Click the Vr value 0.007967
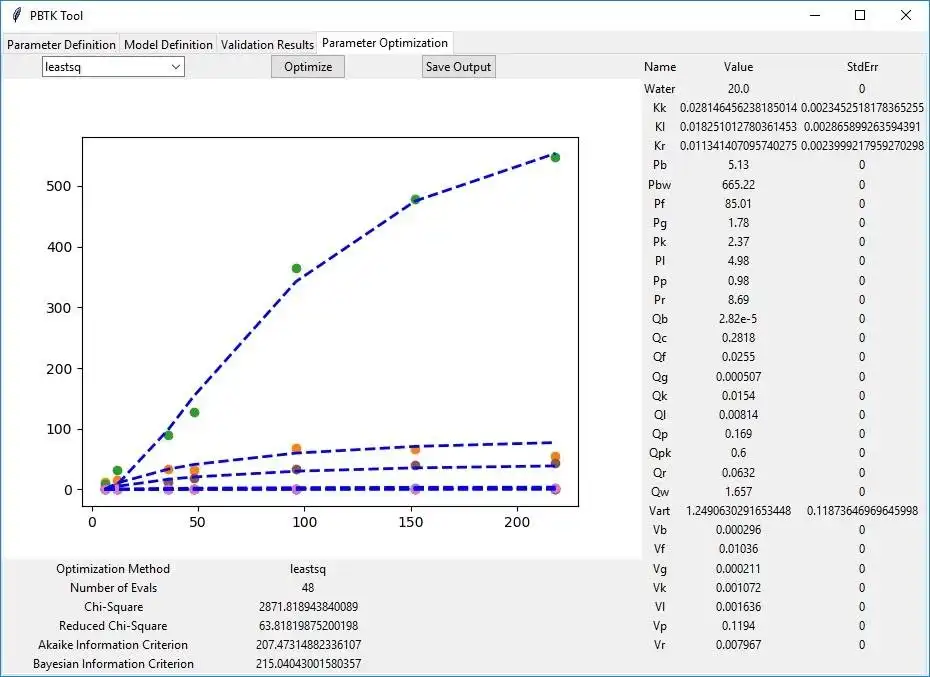The image size is (930, 677). 738,645
